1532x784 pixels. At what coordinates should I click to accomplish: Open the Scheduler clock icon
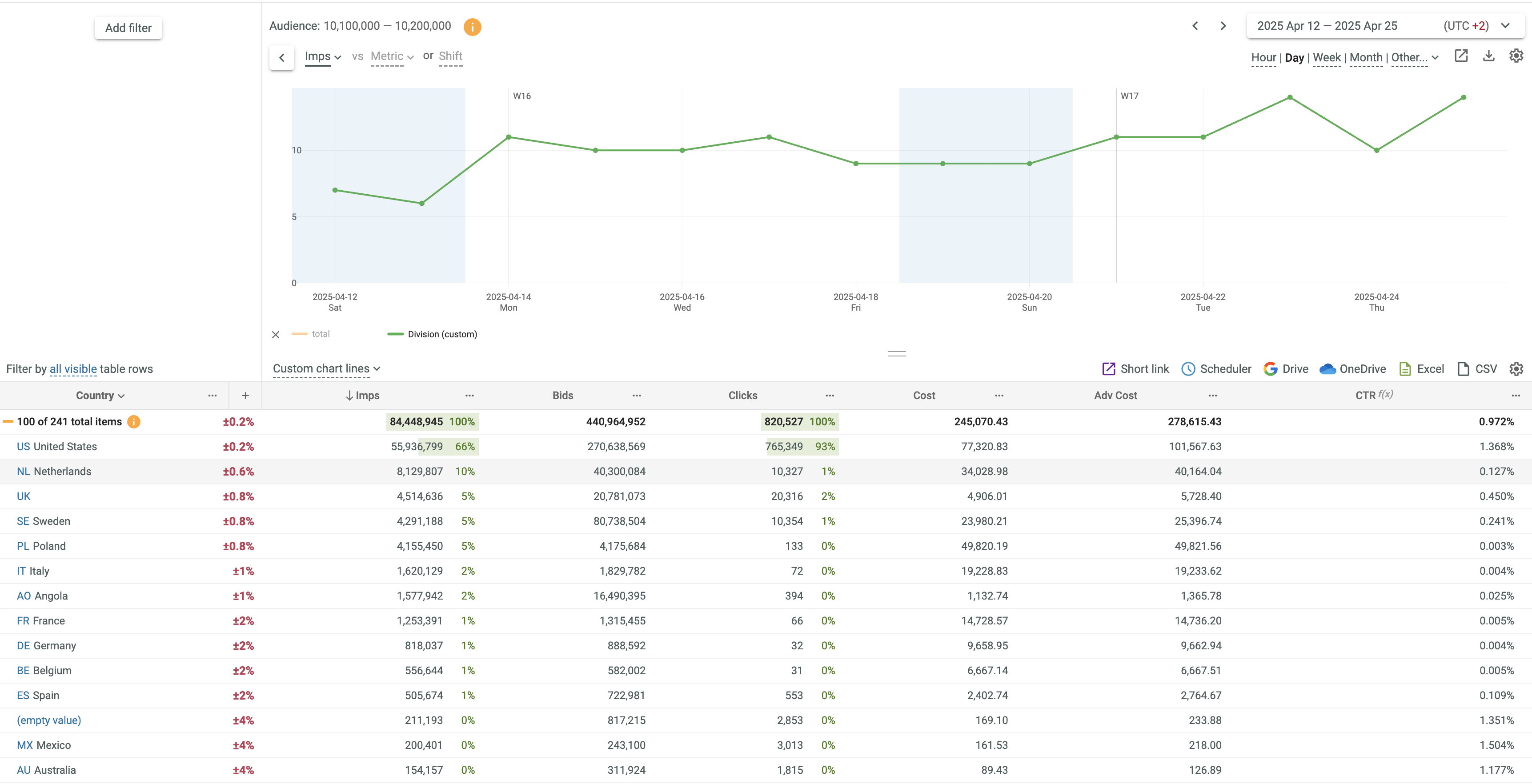click(1188, 368)
